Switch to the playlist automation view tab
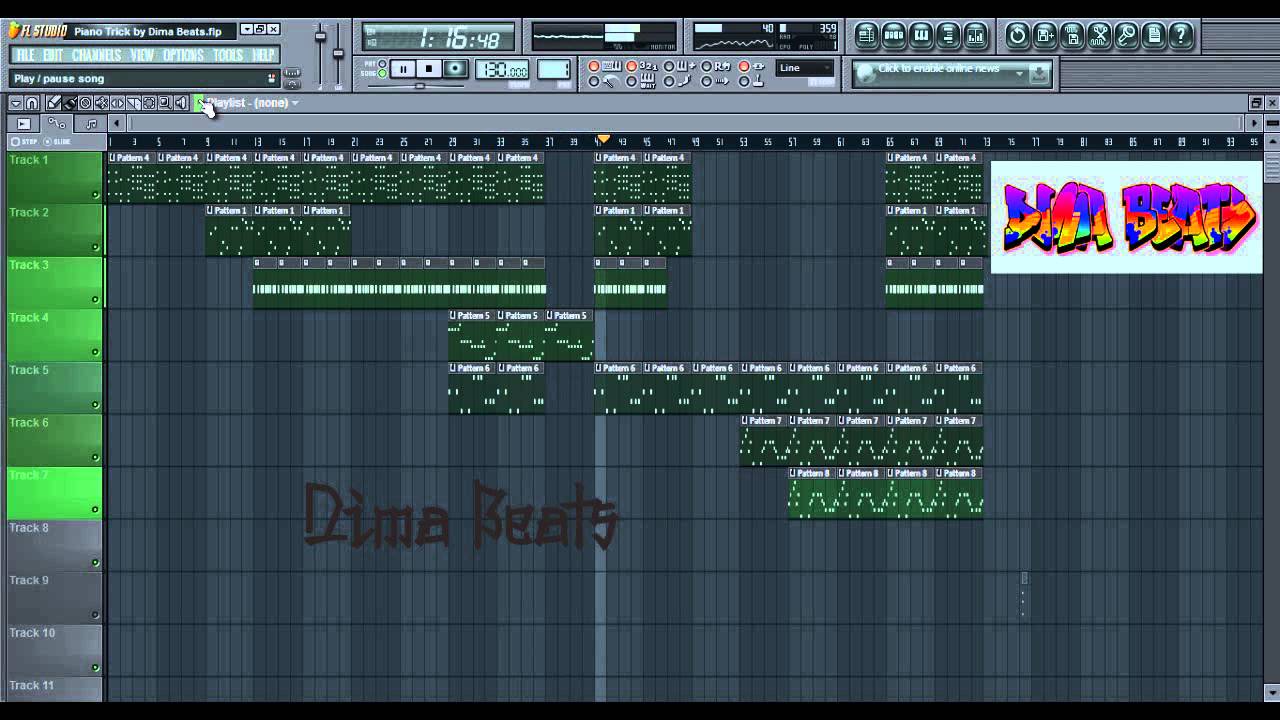This screenshot has height=720, width=1280. pos(57,124)
